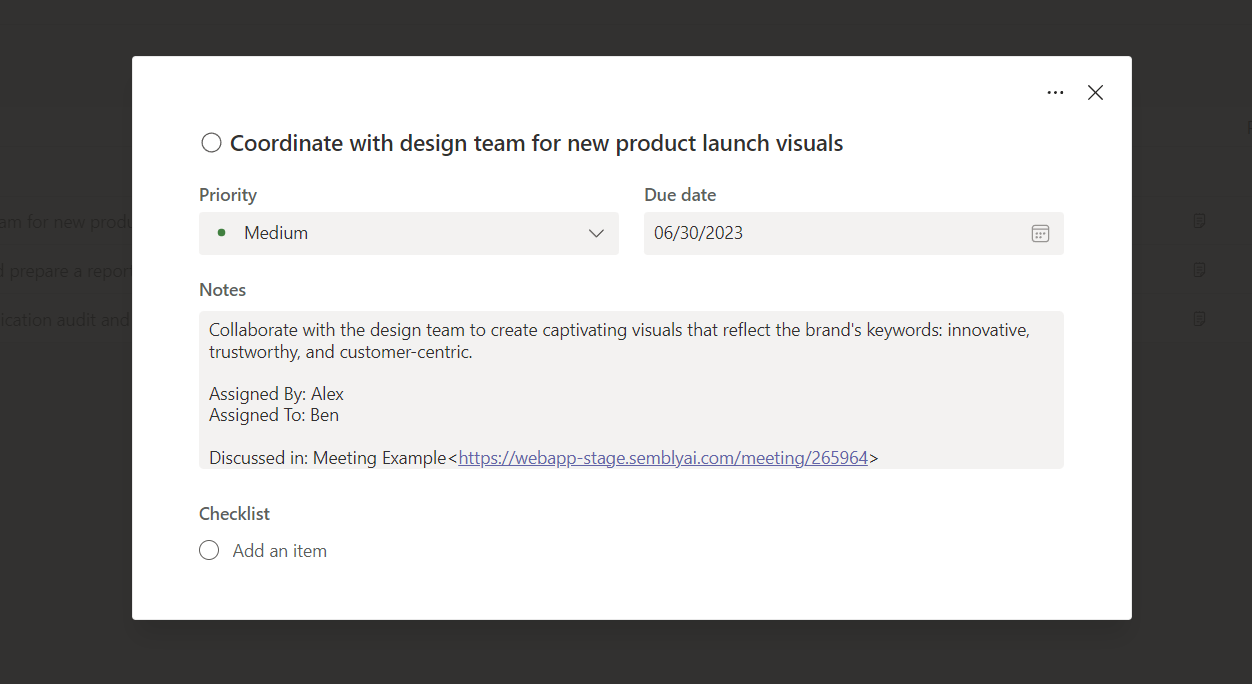Click the dimmed audit task row behind dialog
This screenshot has width=1252, height=684.
click(x=65, y=319)
